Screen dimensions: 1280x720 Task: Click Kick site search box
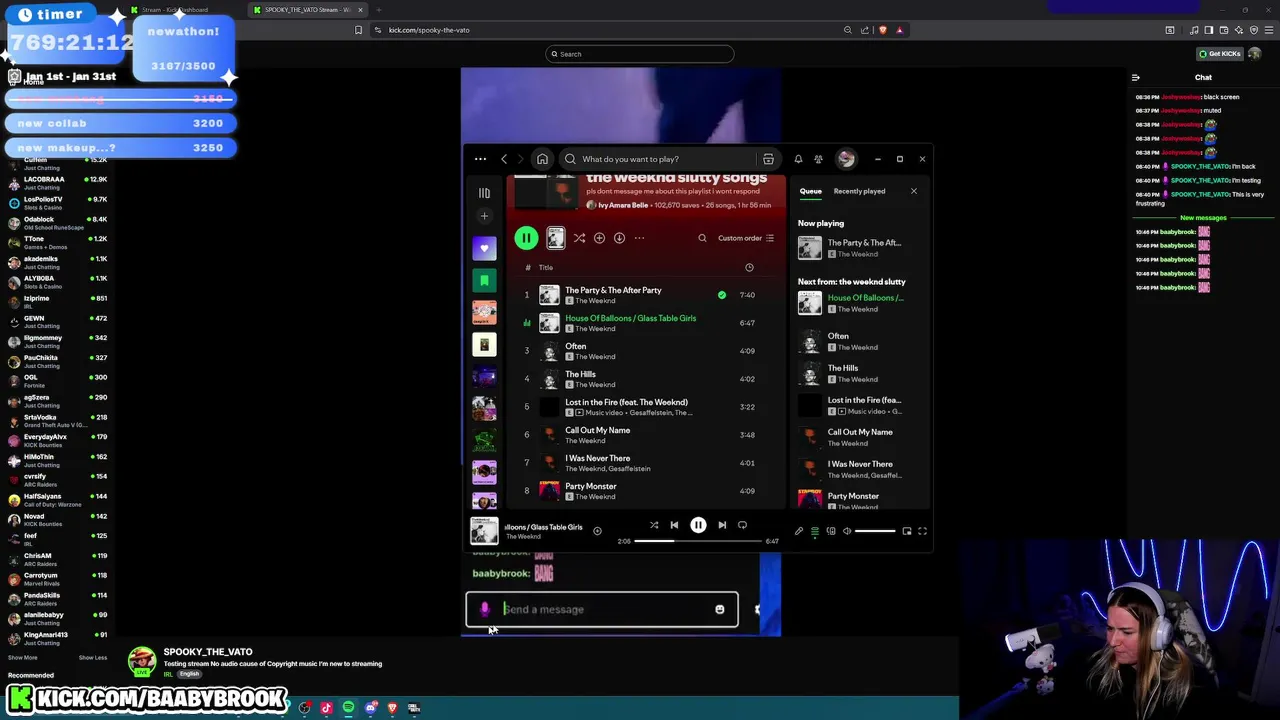point(640,54)
